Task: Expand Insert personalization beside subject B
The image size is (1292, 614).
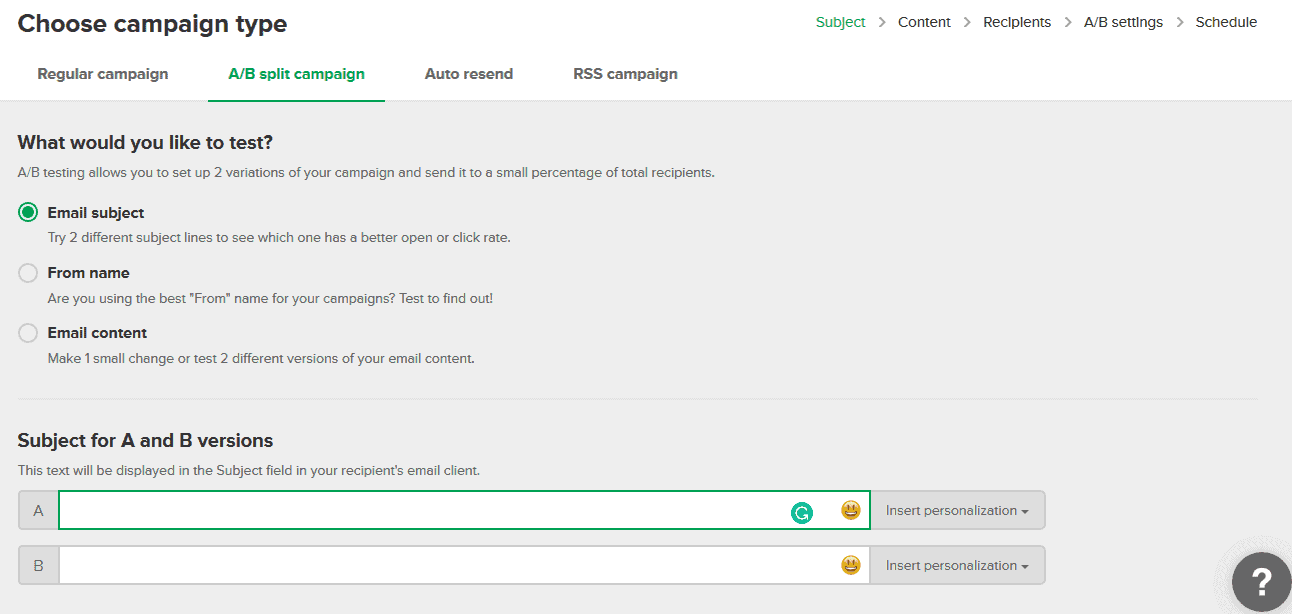Action: coord(956,565)
